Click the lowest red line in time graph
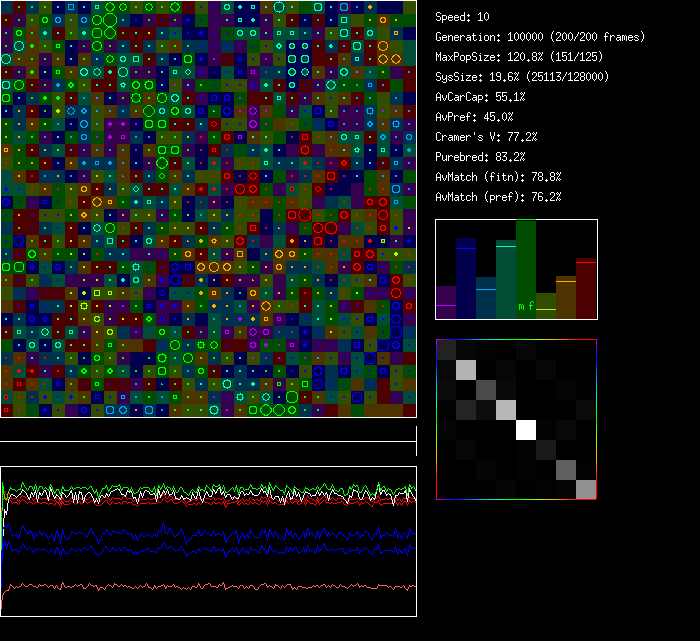Screen dimensions: 700x641 point(200,586)
